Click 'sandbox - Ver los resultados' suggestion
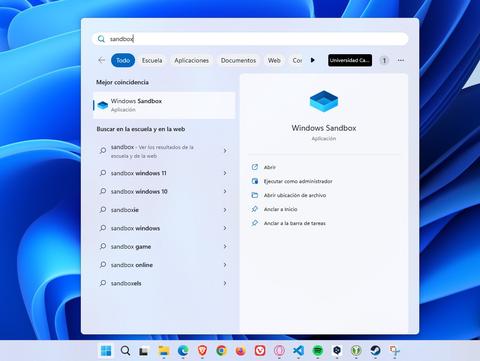 [152, 151]
